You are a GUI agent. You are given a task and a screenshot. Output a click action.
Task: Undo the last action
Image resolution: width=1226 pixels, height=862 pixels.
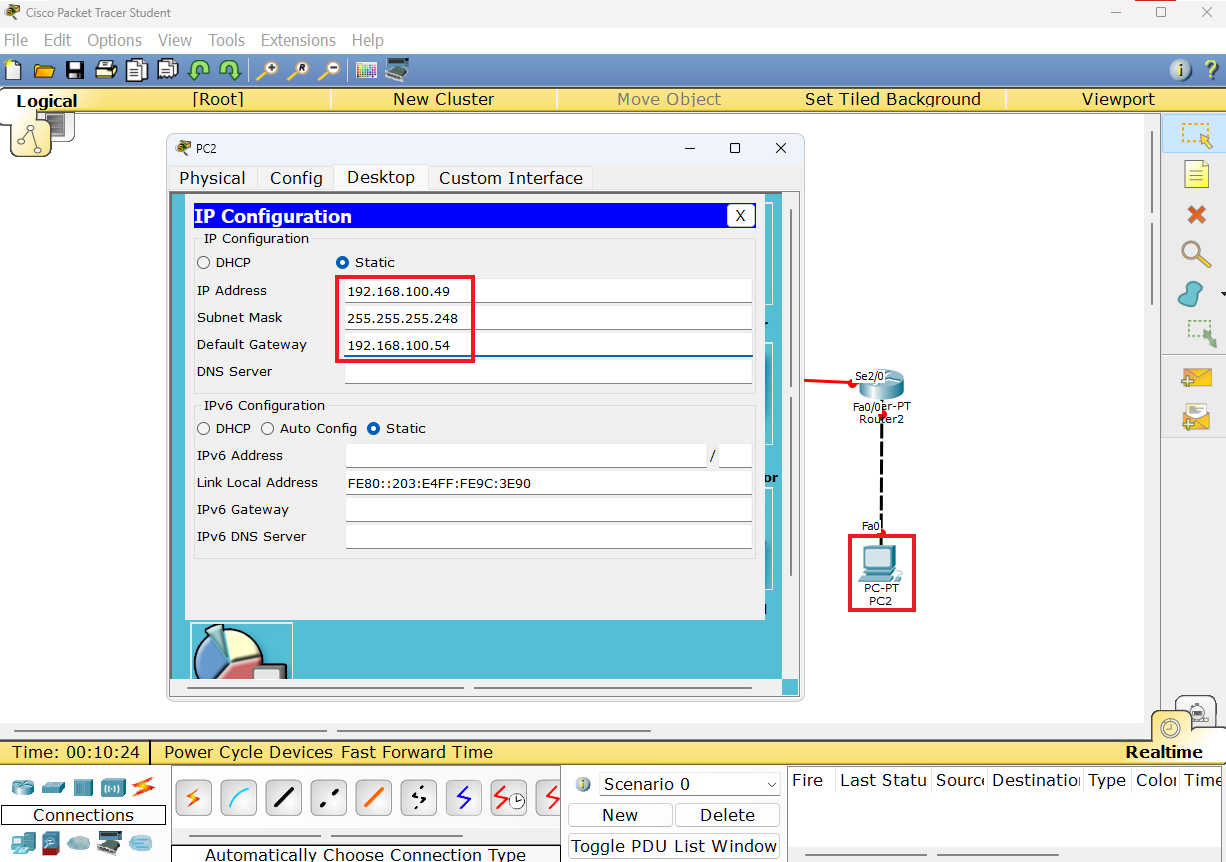coord(199,70)
